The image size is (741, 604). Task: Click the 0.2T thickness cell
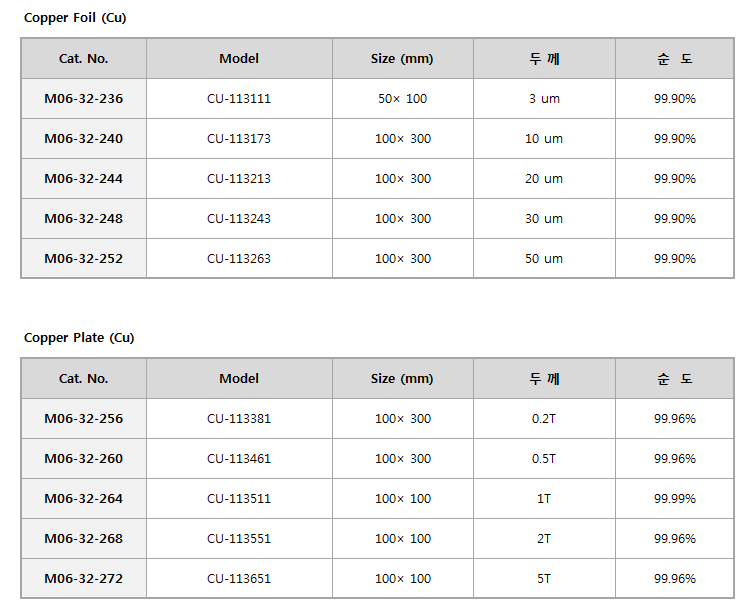[x=544, y=418]
